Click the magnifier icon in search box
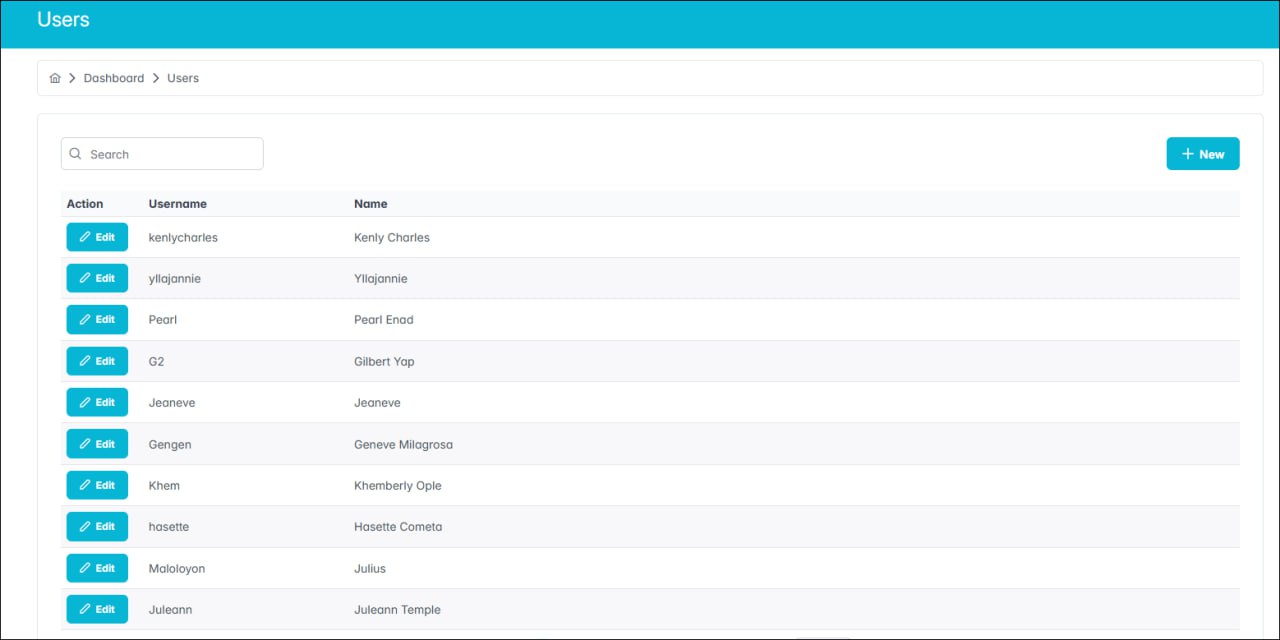 click(76, 154)
